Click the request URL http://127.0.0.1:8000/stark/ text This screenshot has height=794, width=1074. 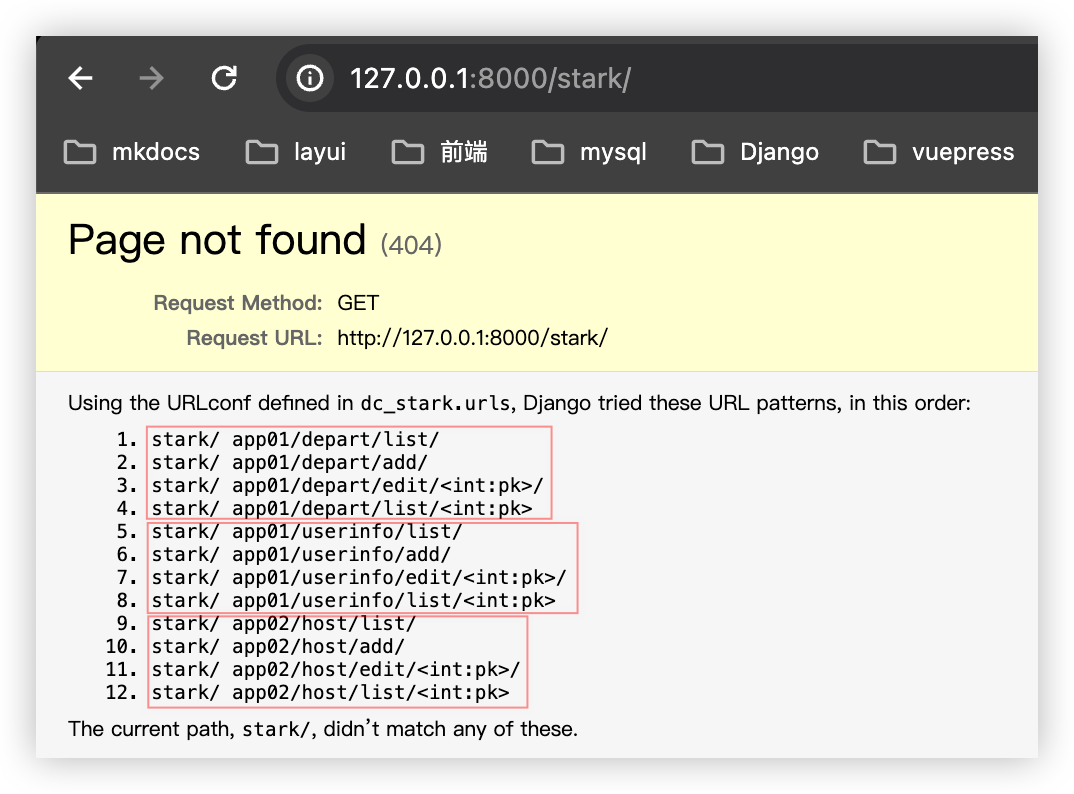(472, 338)
